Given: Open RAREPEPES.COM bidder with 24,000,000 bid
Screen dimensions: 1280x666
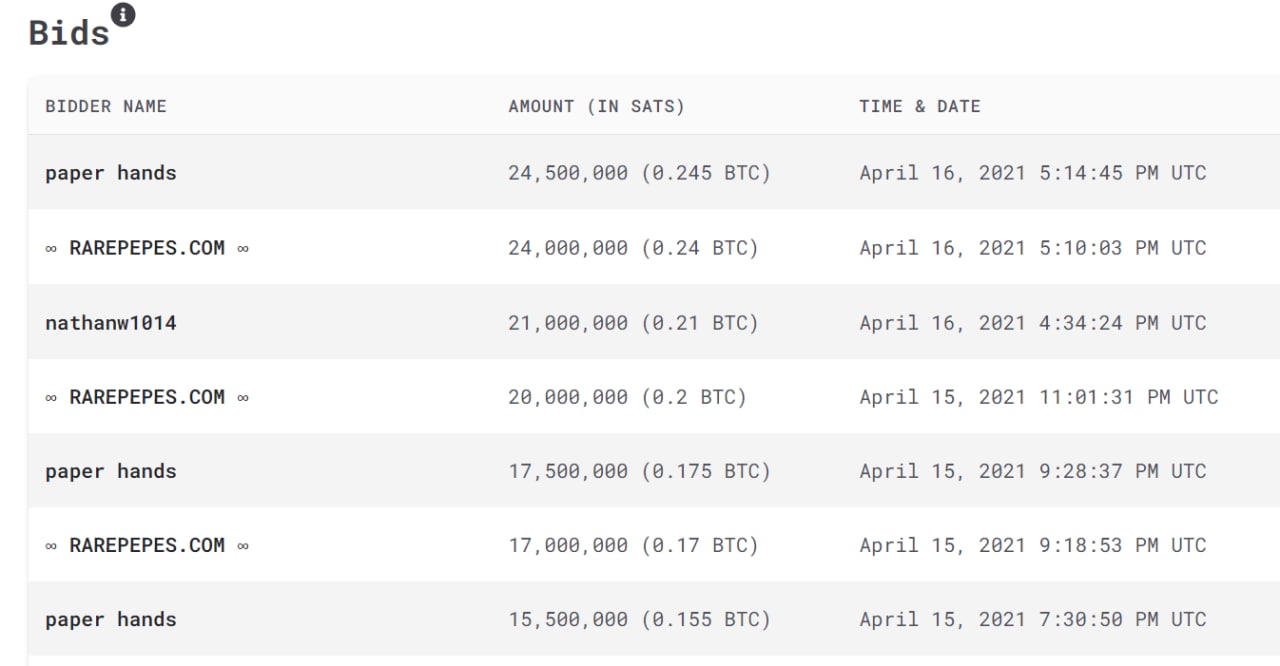Looking at the screenshot, I should pyautogui.click(x=147, y=248).
